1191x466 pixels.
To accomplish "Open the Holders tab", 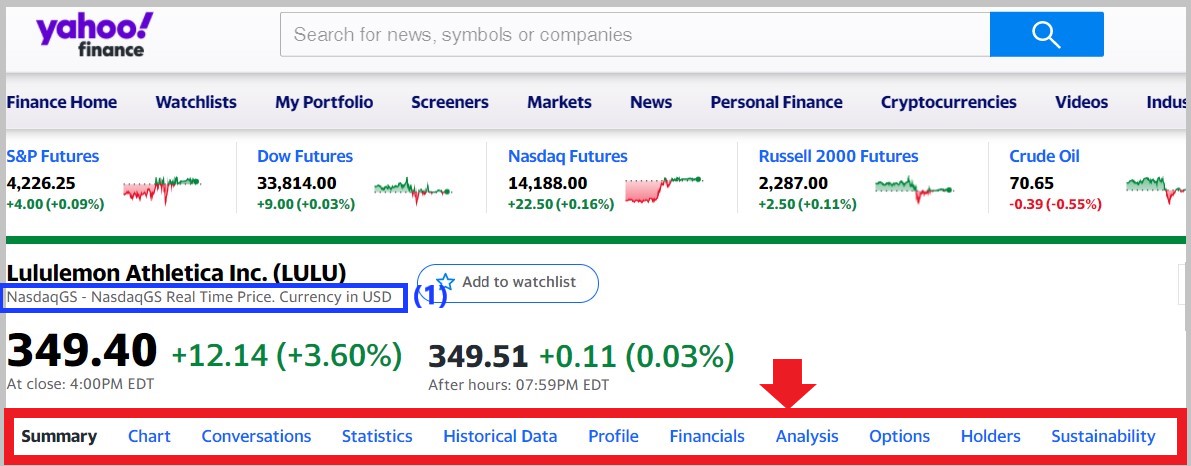I will [990, 436].
